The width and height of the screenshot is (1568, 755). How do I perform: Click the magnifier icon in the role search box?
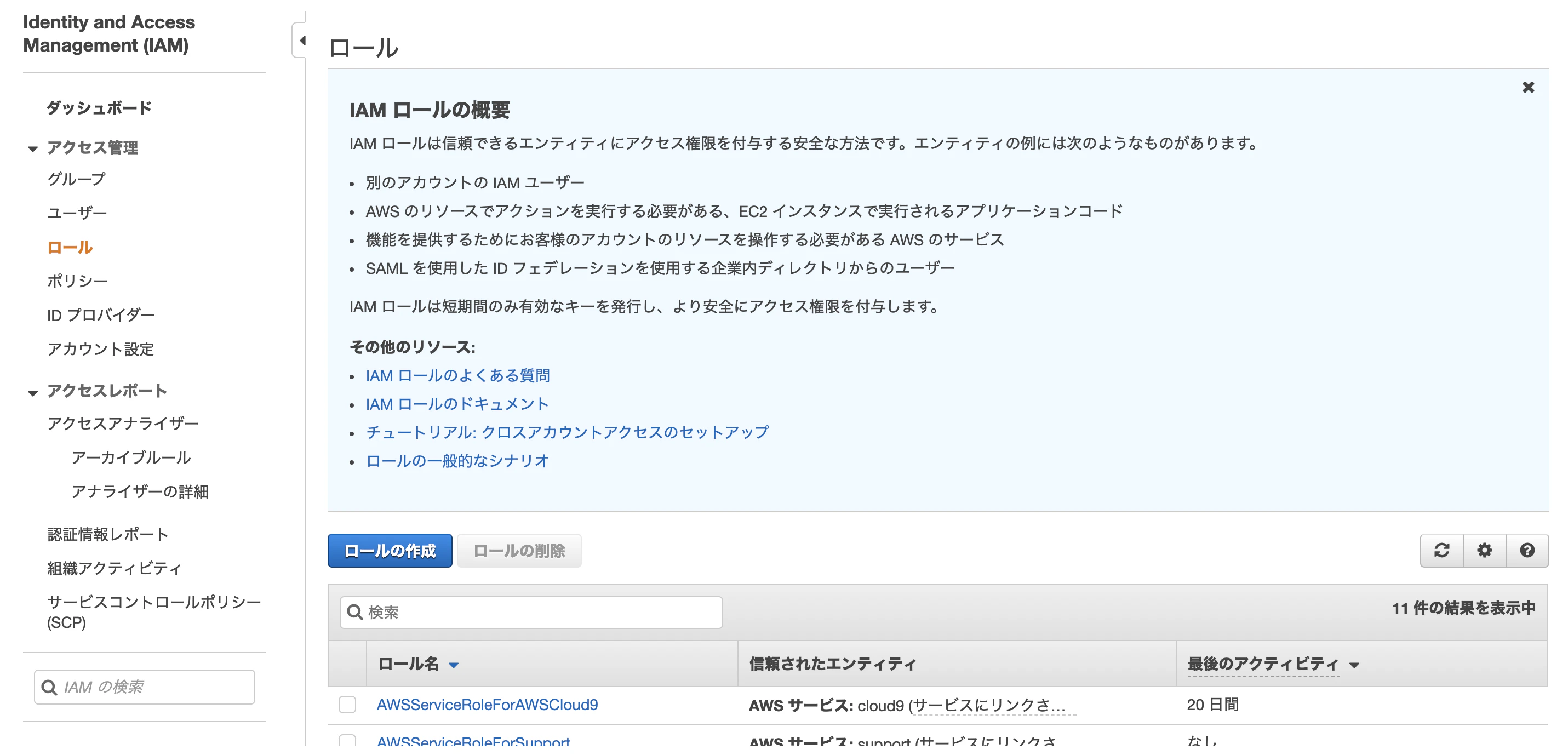pyautogui.click(x=355, y=613)
